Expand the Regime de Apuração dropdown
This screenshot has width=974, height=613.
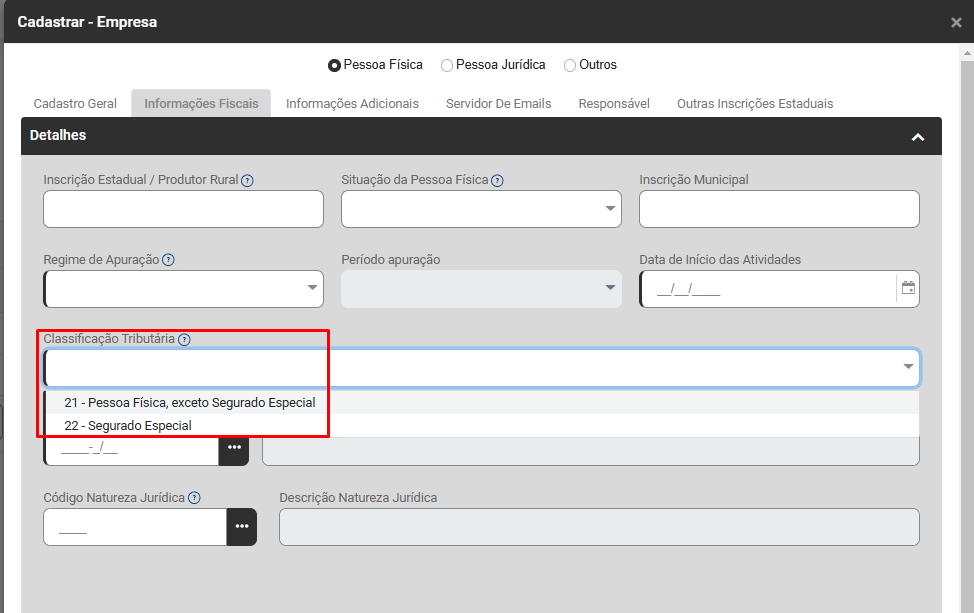tap(183, 289)
